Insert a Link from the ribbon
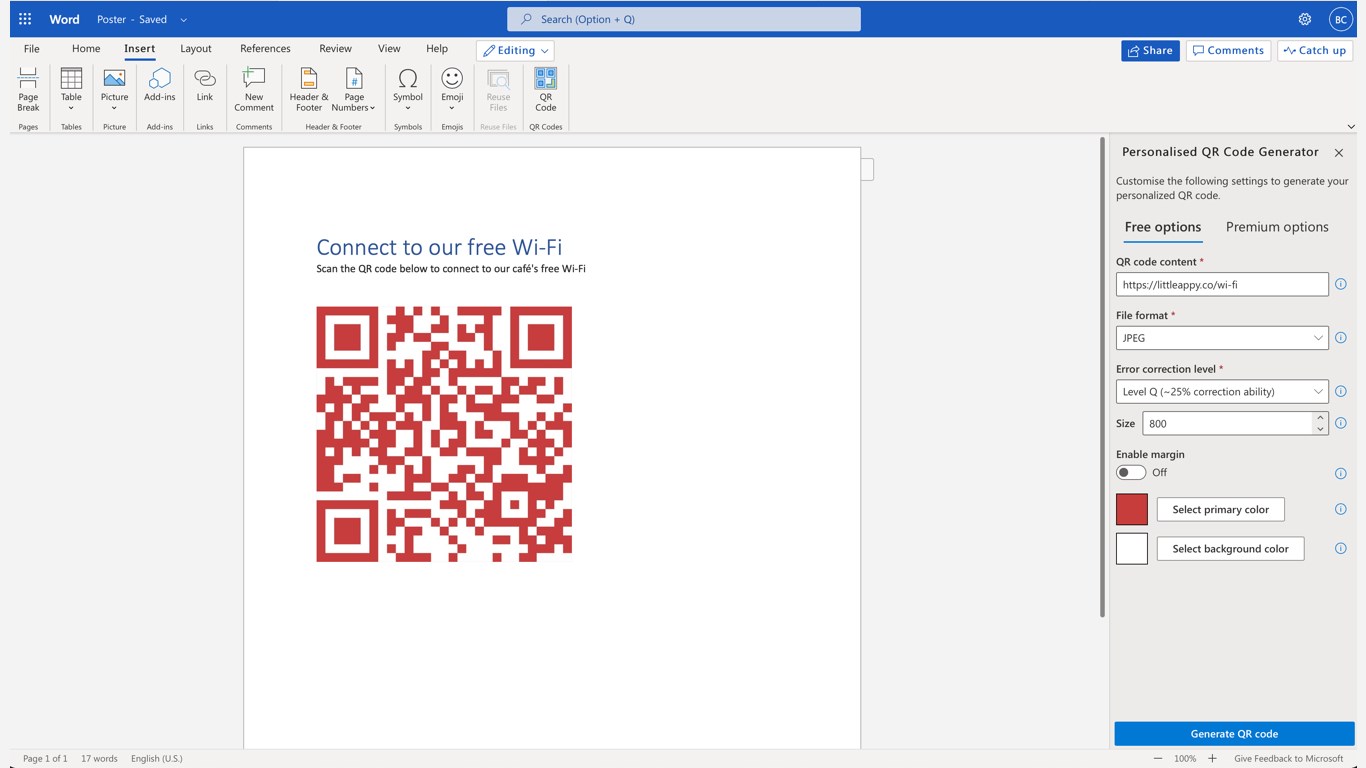This screenshot has height=768, width=1366. coord(205,86)
